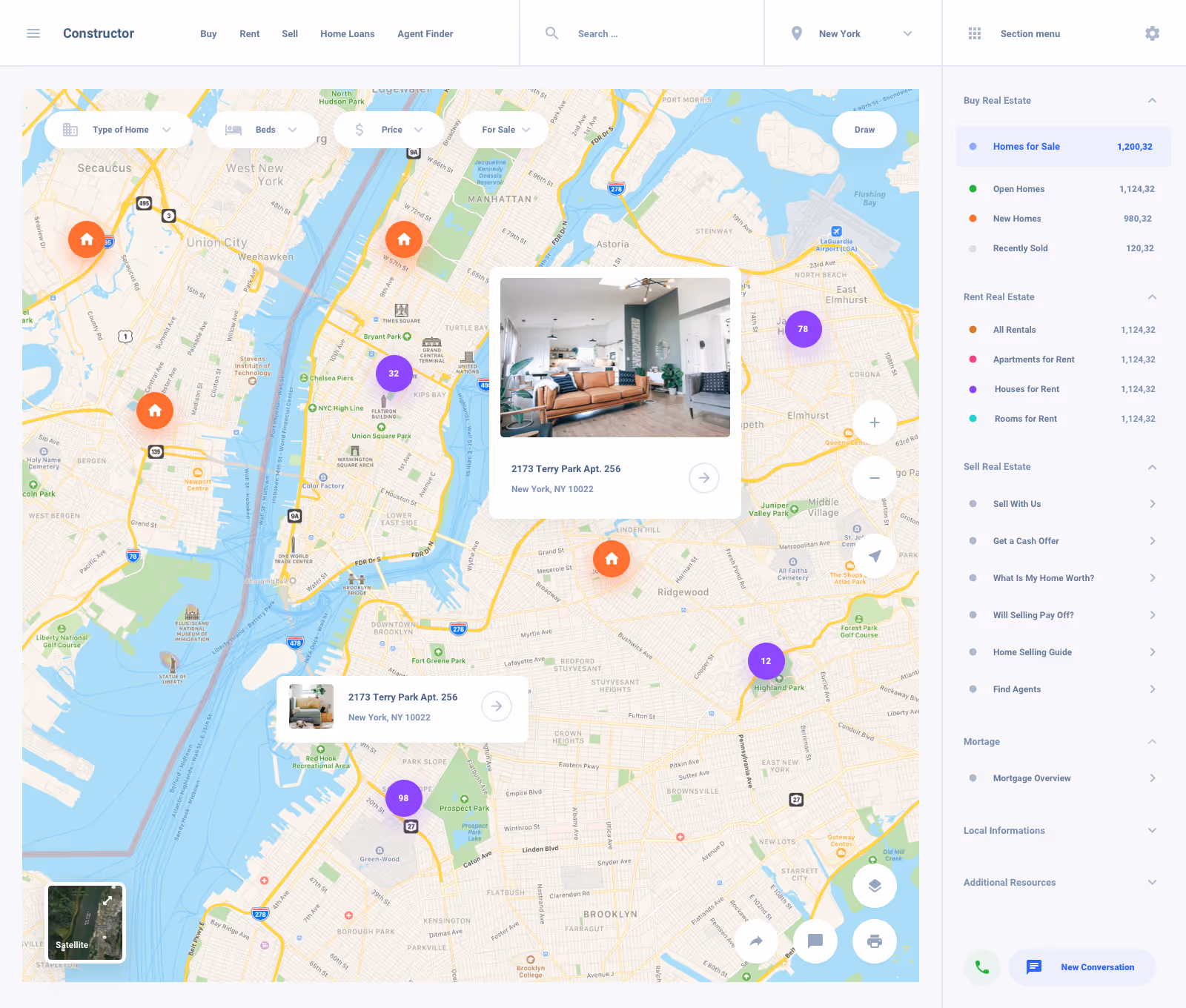Open the Price filter dropdown

point(389,129)
